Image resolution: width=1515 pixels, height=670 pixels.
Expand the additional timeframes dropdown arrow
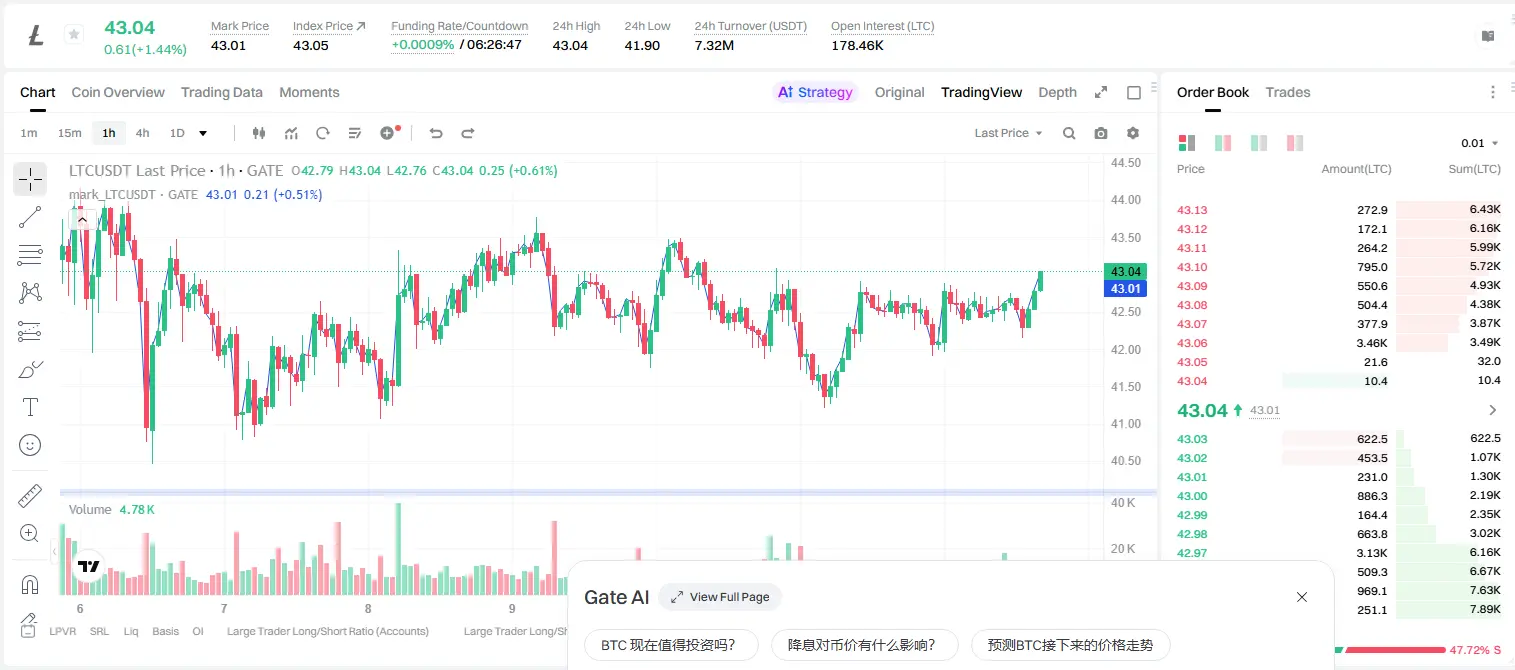point(203,133)
